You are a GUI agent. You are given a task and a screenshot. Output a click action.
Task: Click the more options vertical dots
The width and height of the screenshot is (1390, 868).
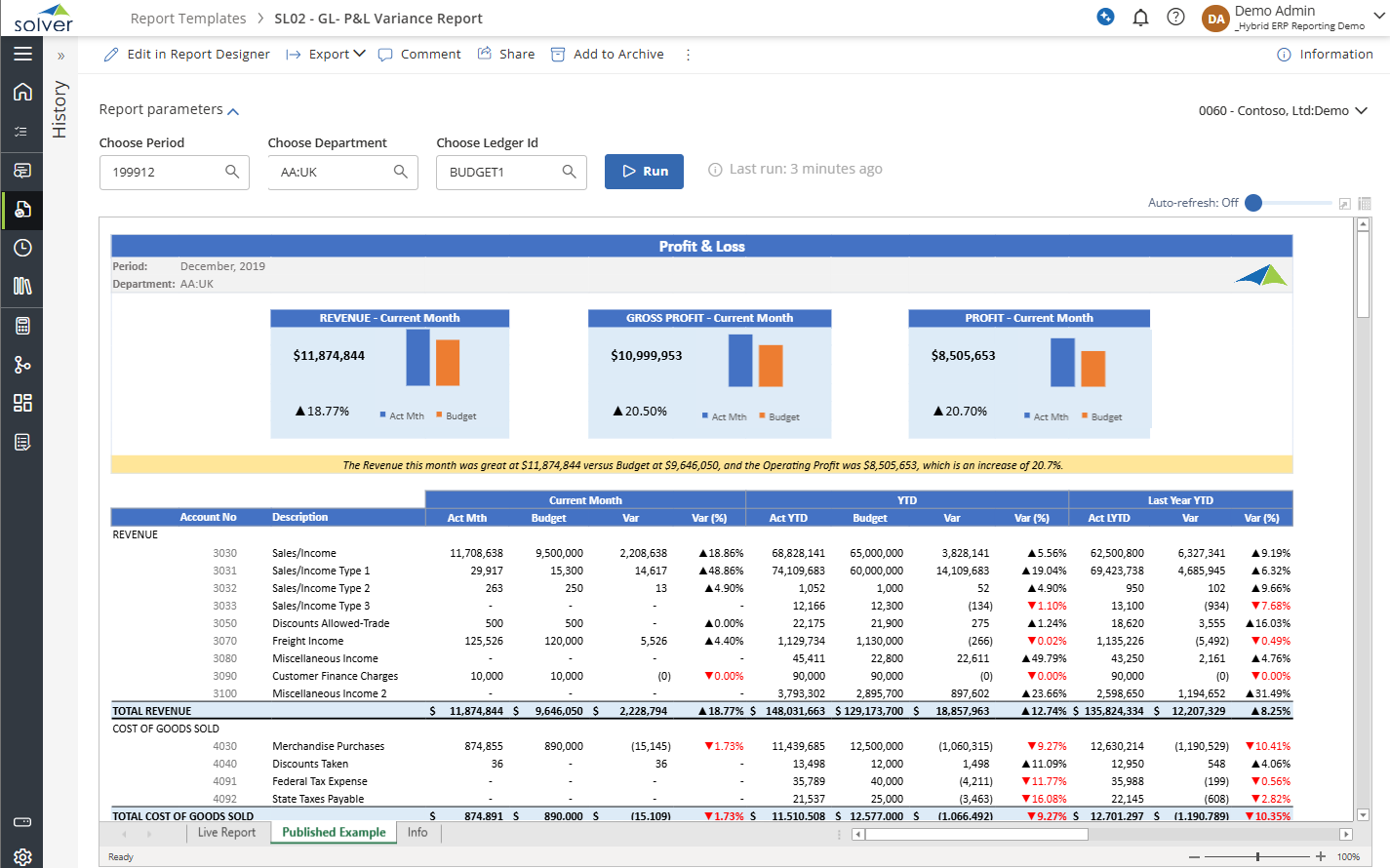pyautogui.click(x=688, y=55)
